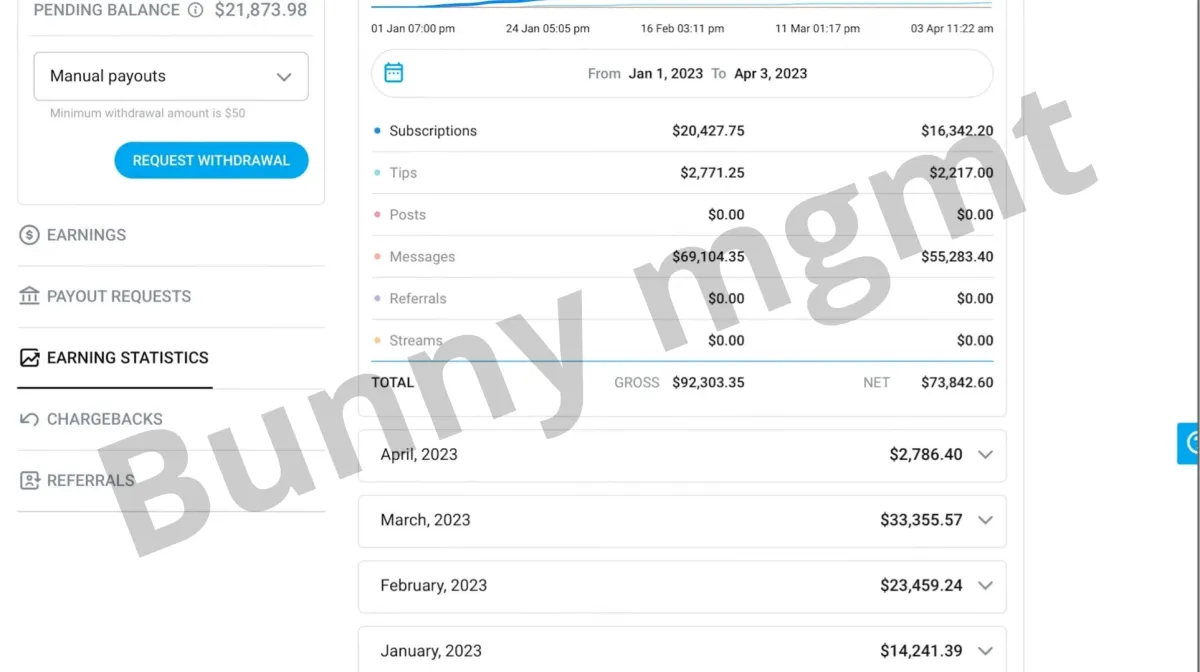Click the date range From–To field
Image resolution: width=1200 pixels, height=672 pixels.
[697, 73]
